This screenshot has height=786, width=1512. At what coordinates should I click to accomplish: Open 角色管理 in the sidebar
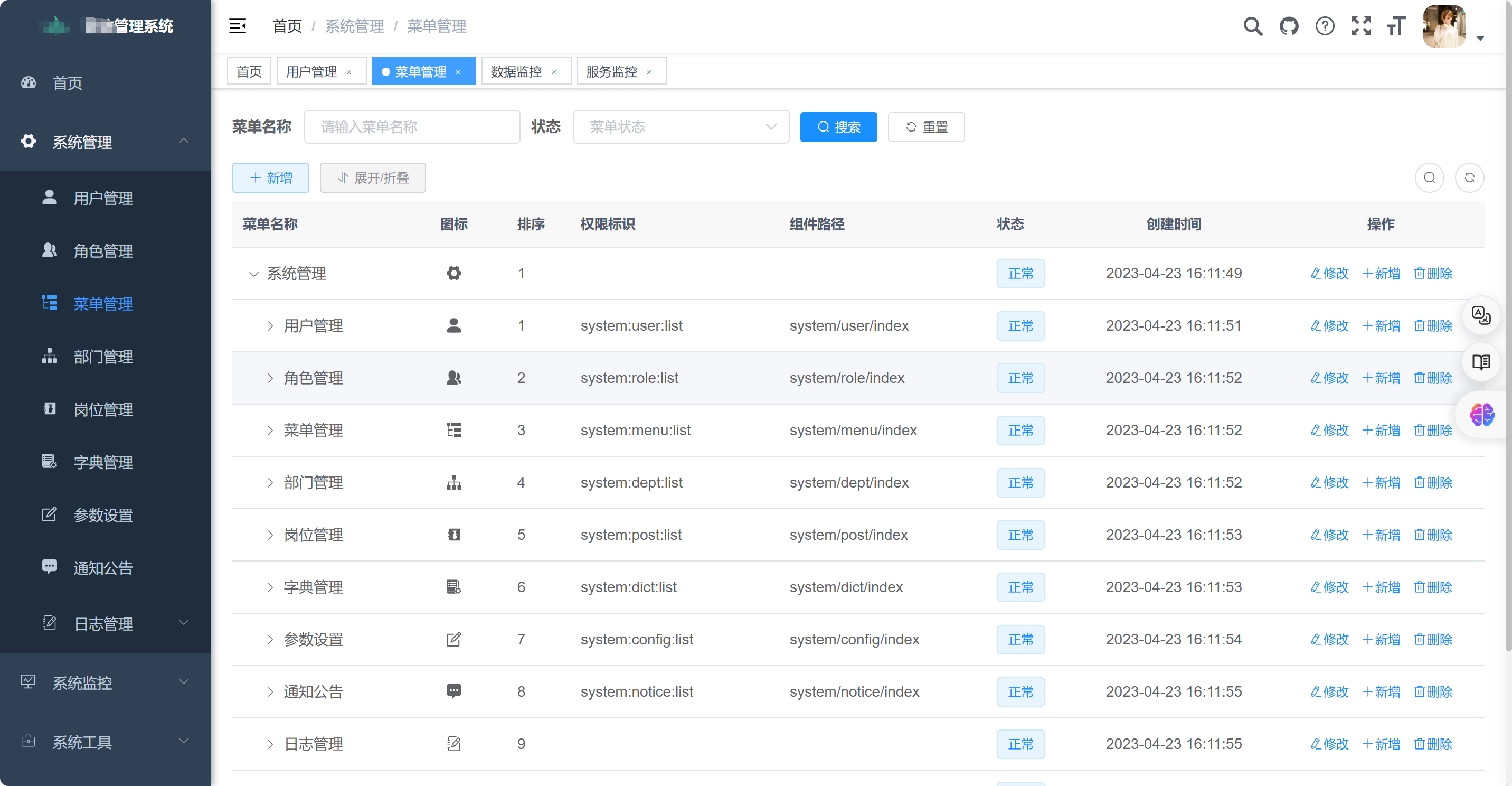tap(106, 251)
